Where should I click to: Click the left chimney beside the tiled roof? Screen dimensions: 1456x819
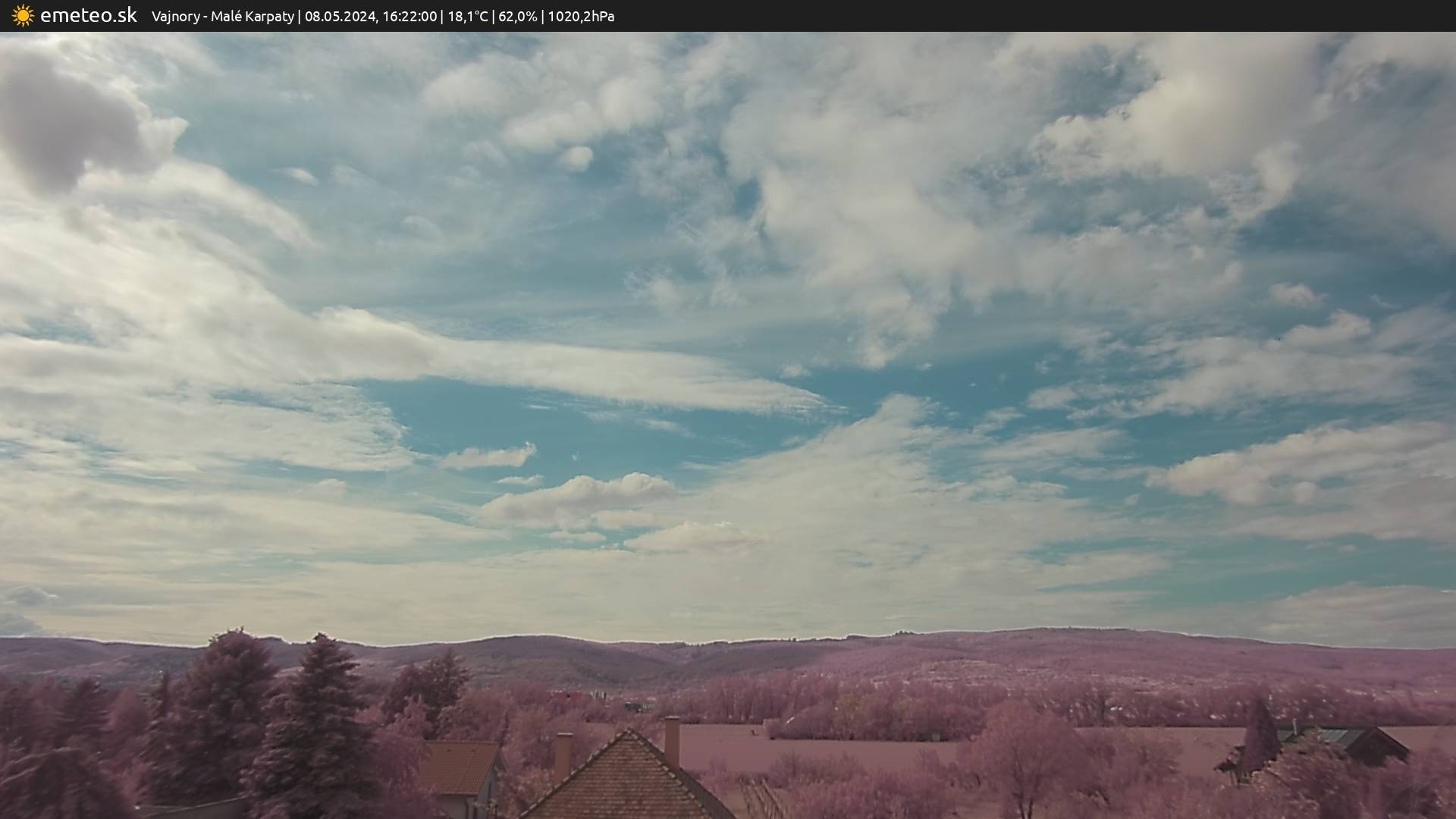pyautogui.click(x=563, y=755)
